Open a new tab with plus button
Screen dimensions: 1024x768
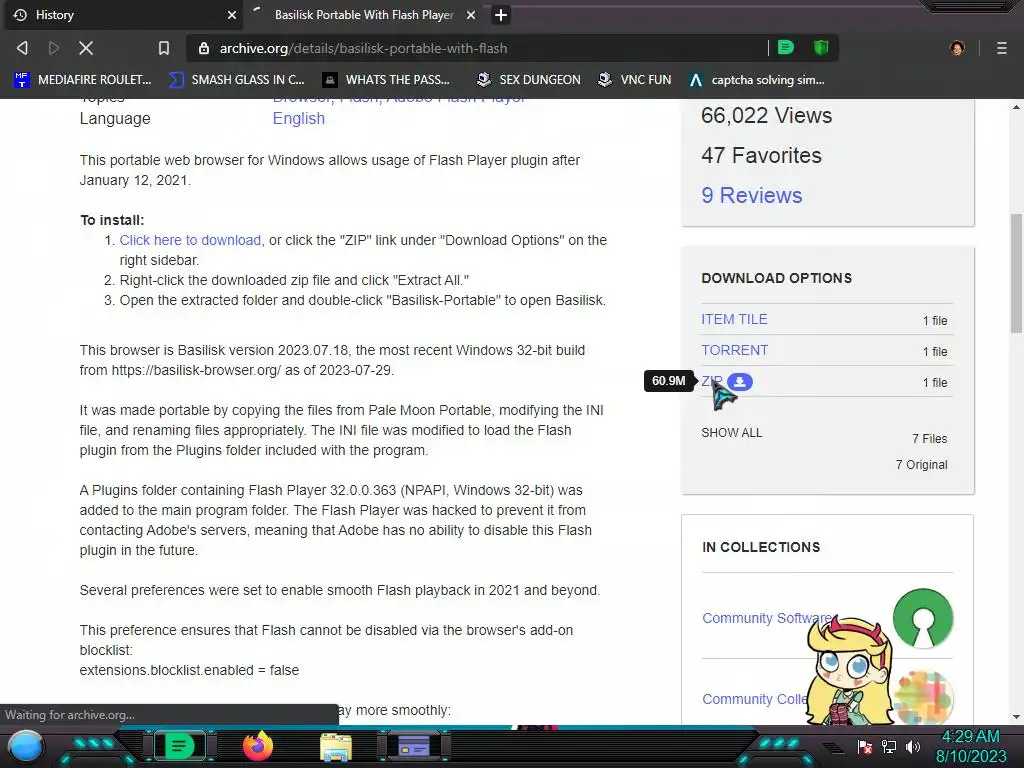pyautogui.click(x=501, y=15)
